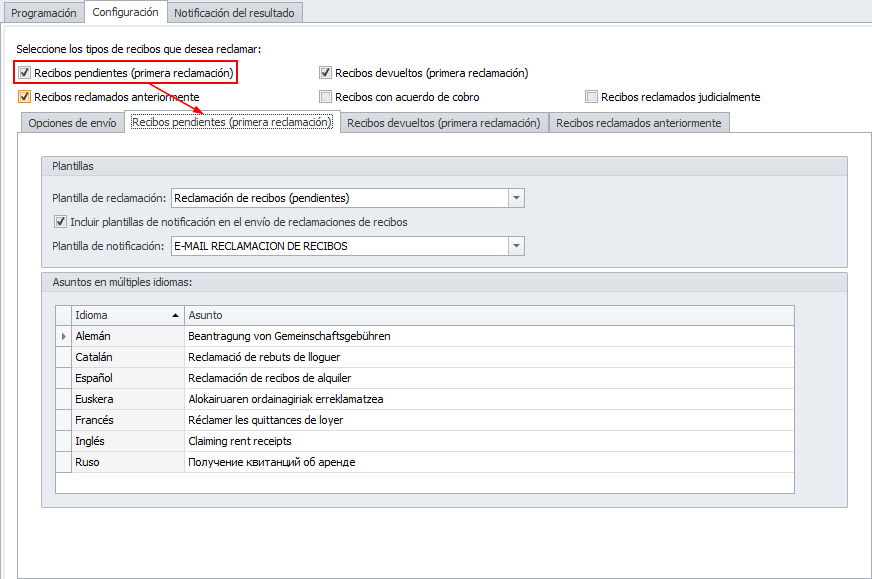Click the Asunto column header
The height and width of the screenshot is (579, 872).
click(x=489, y=315)
